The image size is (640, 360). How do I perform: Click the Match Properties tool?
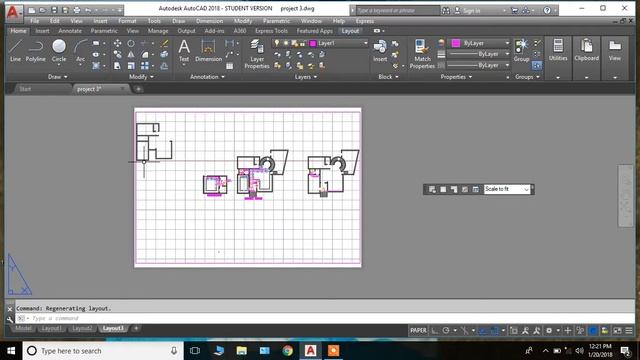point(422,53)
